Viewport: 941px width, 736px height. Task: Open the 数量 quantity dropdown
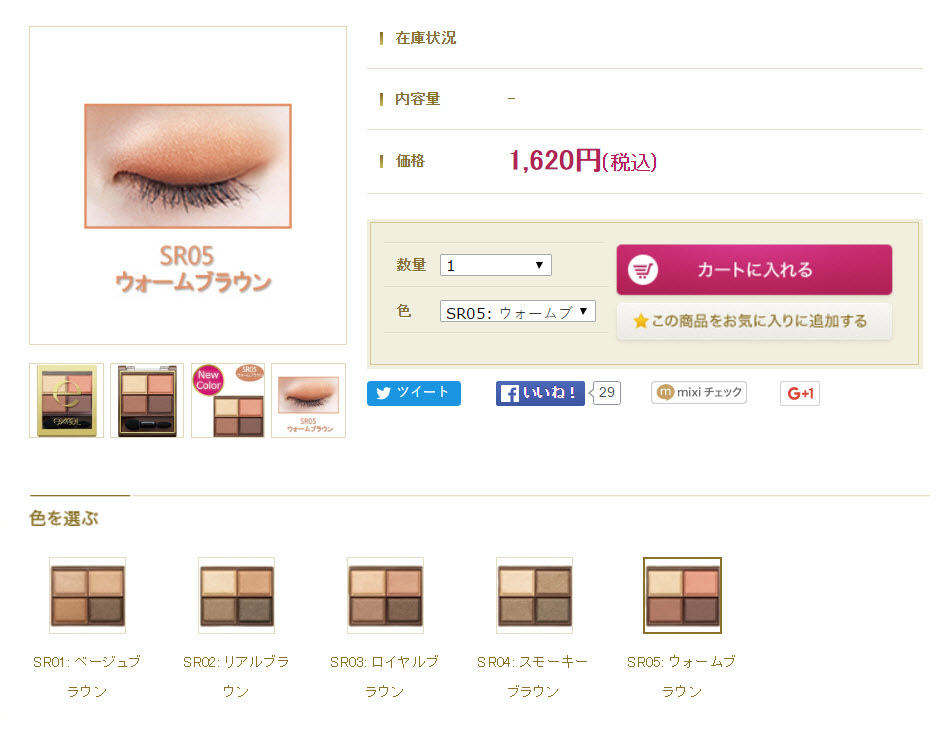click(x=496, y=265)
